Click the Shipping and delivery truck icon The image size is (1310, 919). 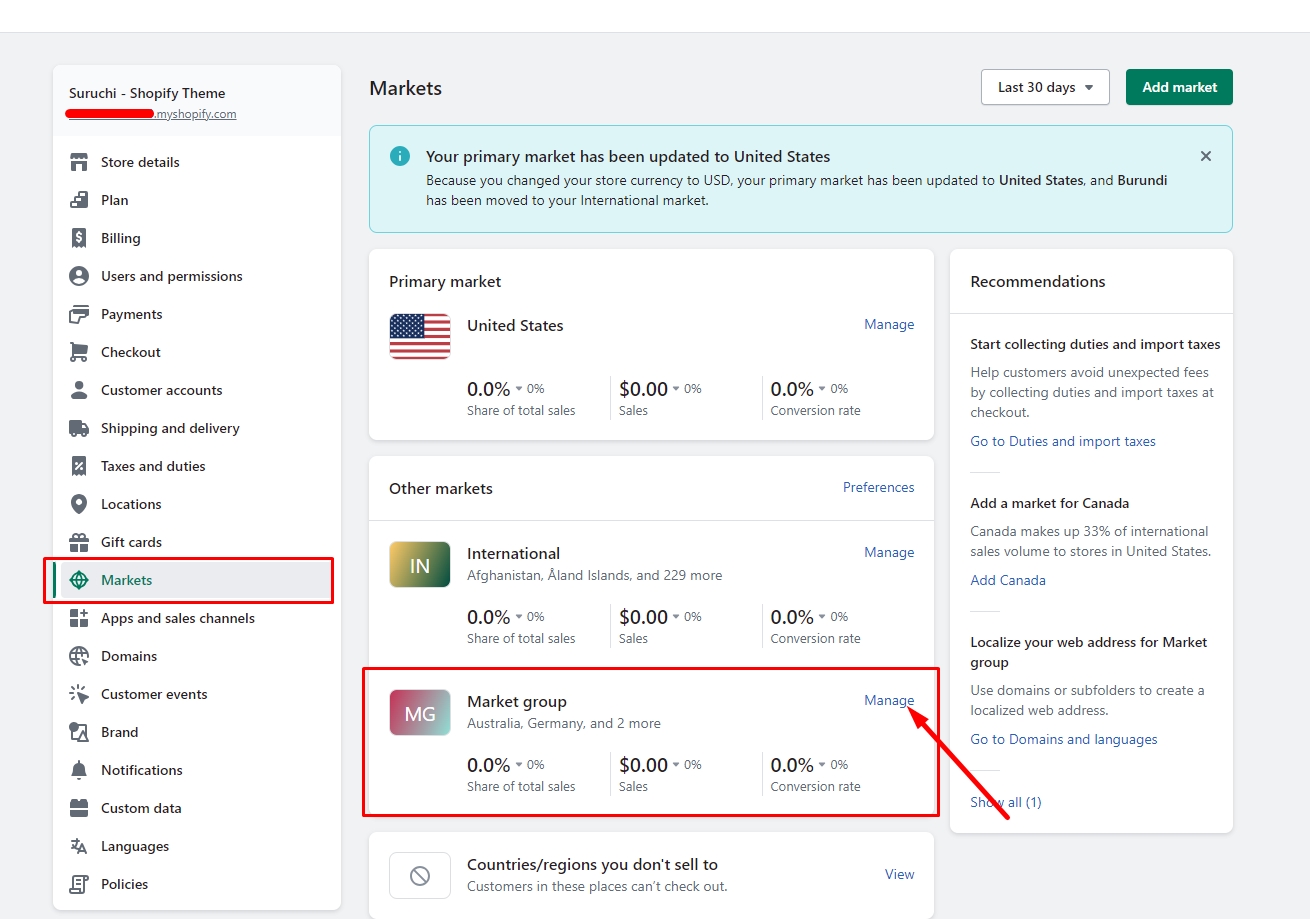tap(79, 428)
